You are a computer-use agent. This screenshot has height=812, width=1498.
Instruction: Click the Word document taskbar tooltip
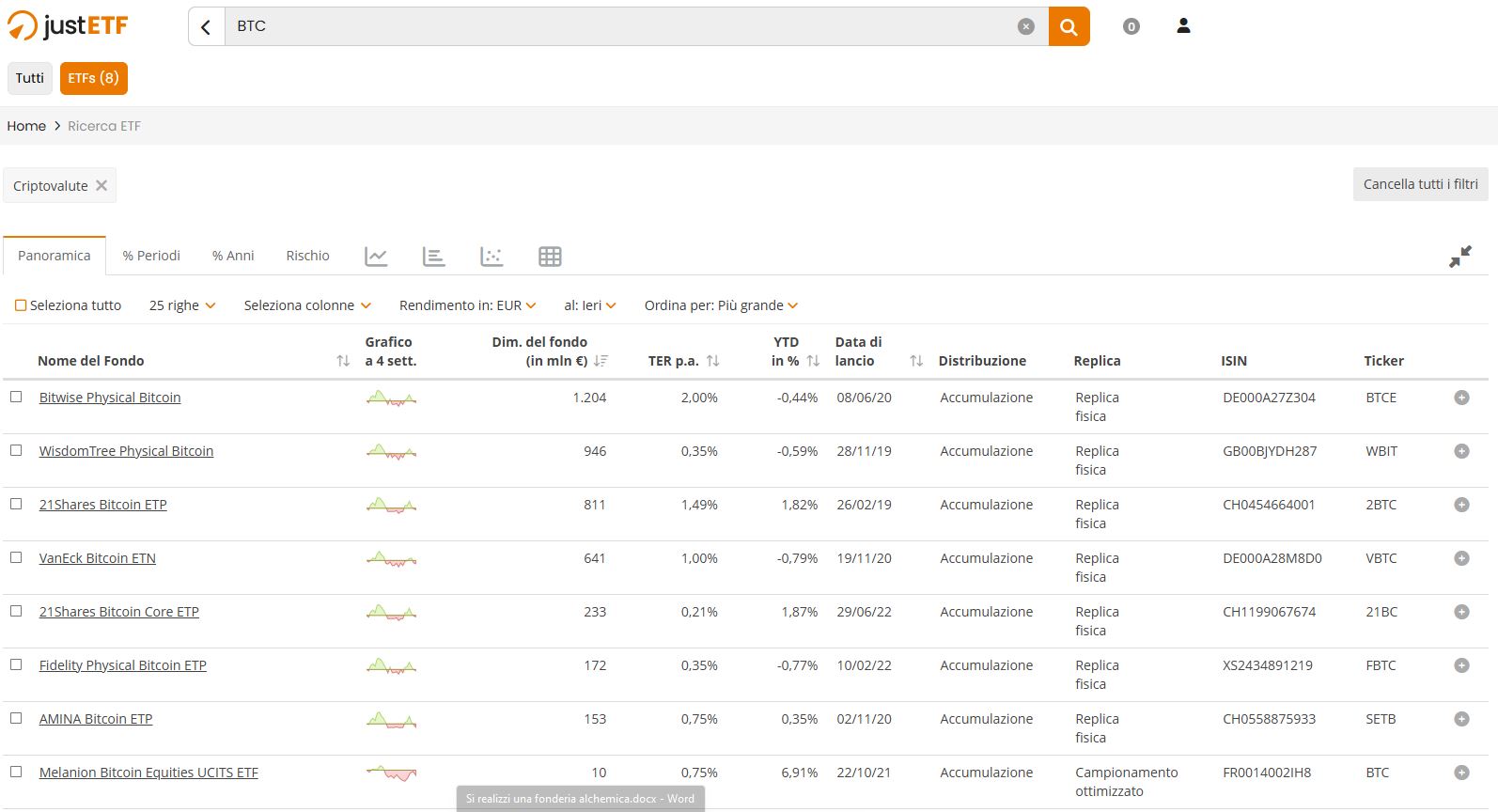[580, 799]
